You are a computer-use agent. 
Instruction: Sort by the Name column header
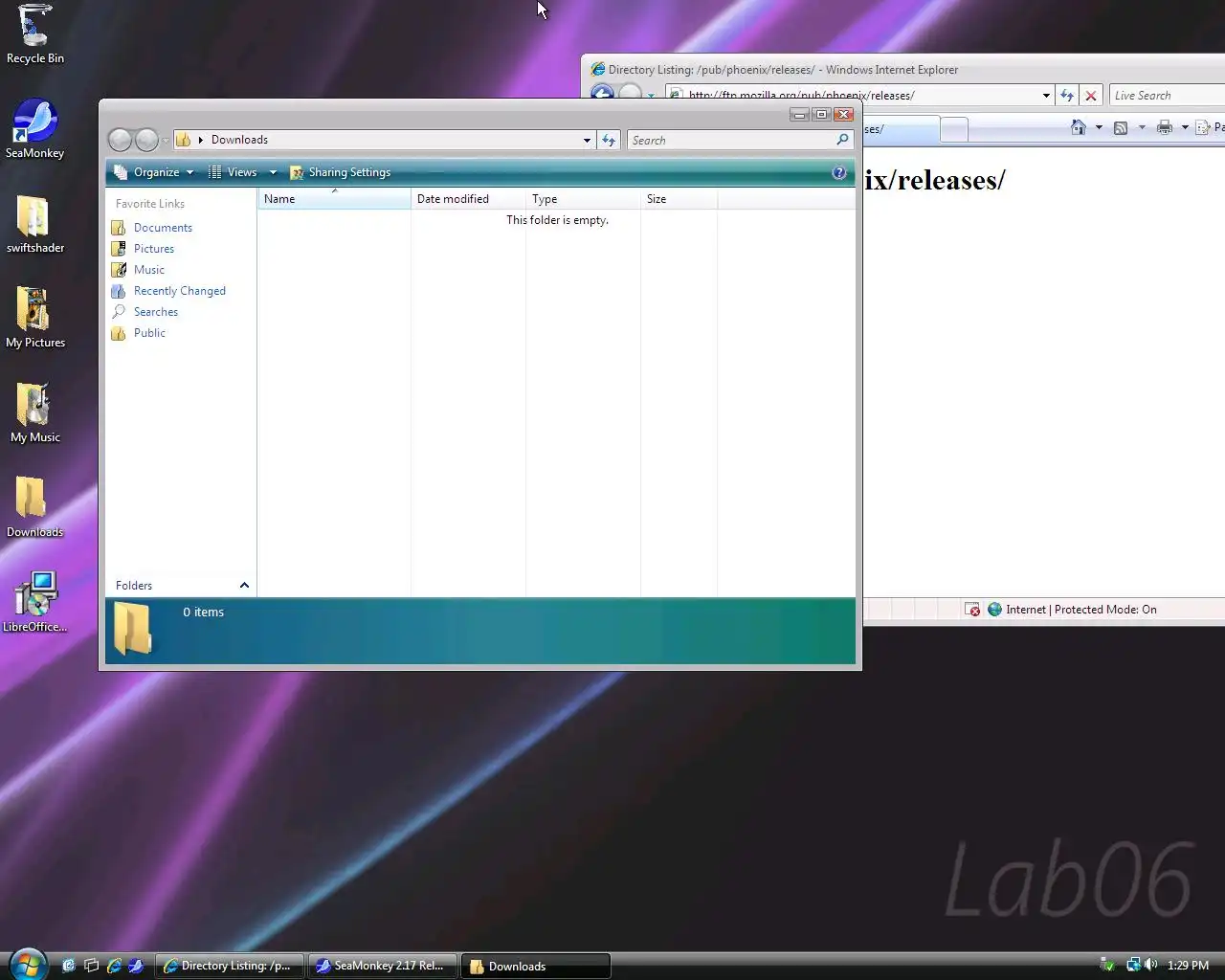[x=334, y=199]
